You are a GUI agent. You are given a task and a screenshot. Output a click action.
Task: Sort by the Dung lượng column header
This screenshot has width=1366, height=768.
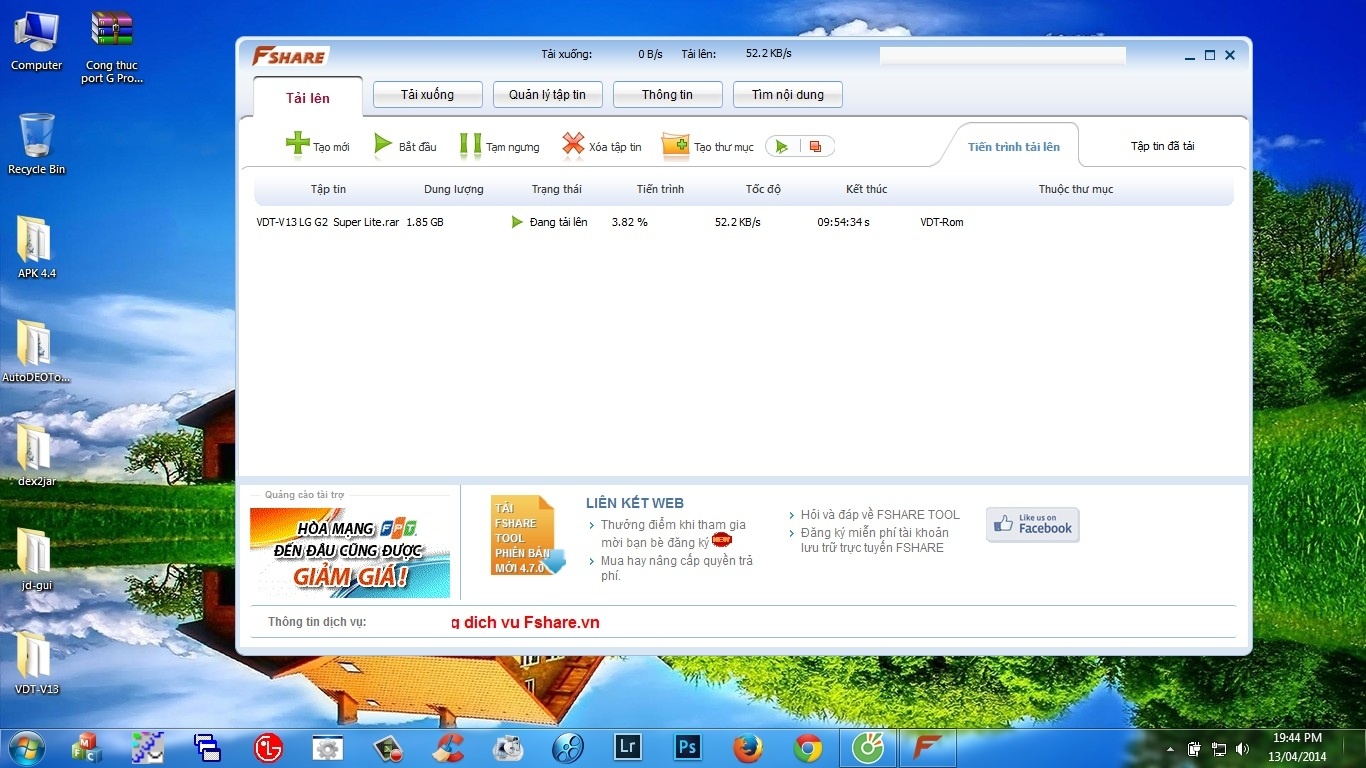coord(453,189)
